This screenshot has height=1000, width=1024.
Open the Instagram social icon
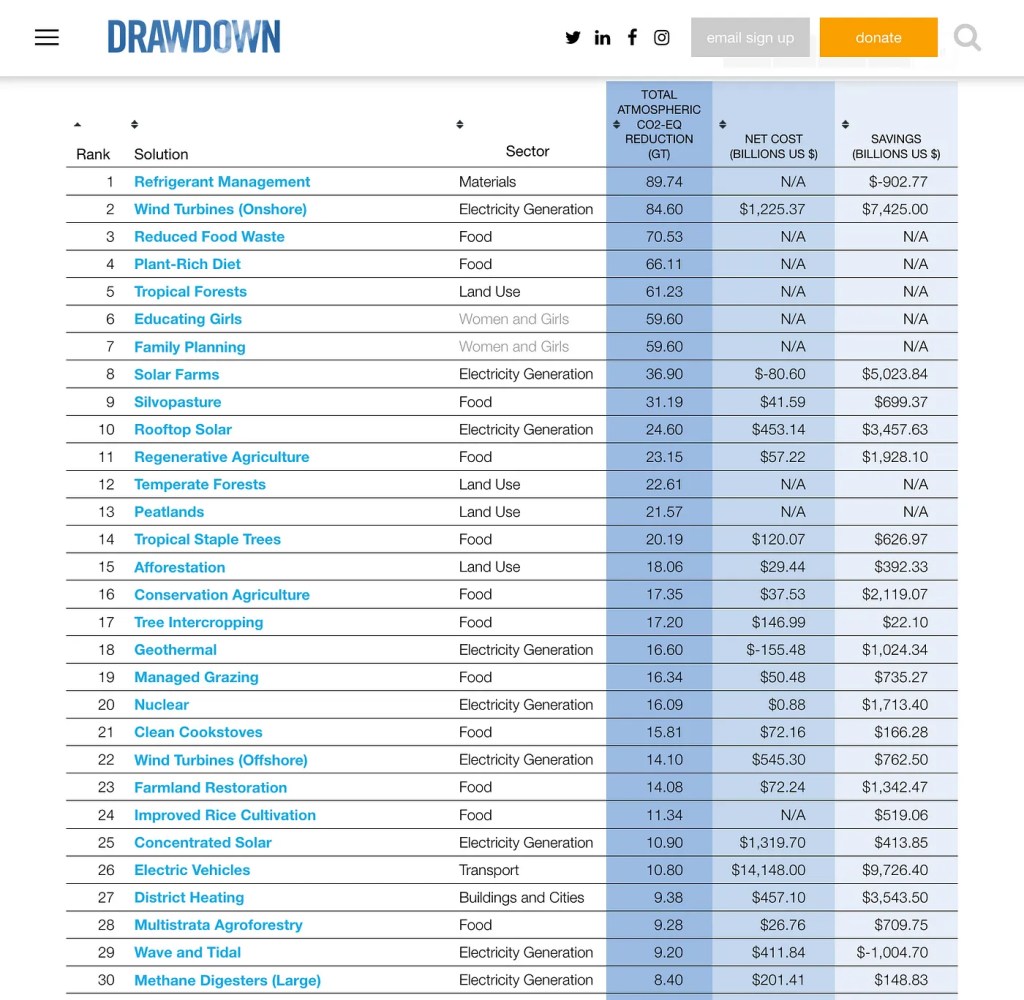pos(662,38)
